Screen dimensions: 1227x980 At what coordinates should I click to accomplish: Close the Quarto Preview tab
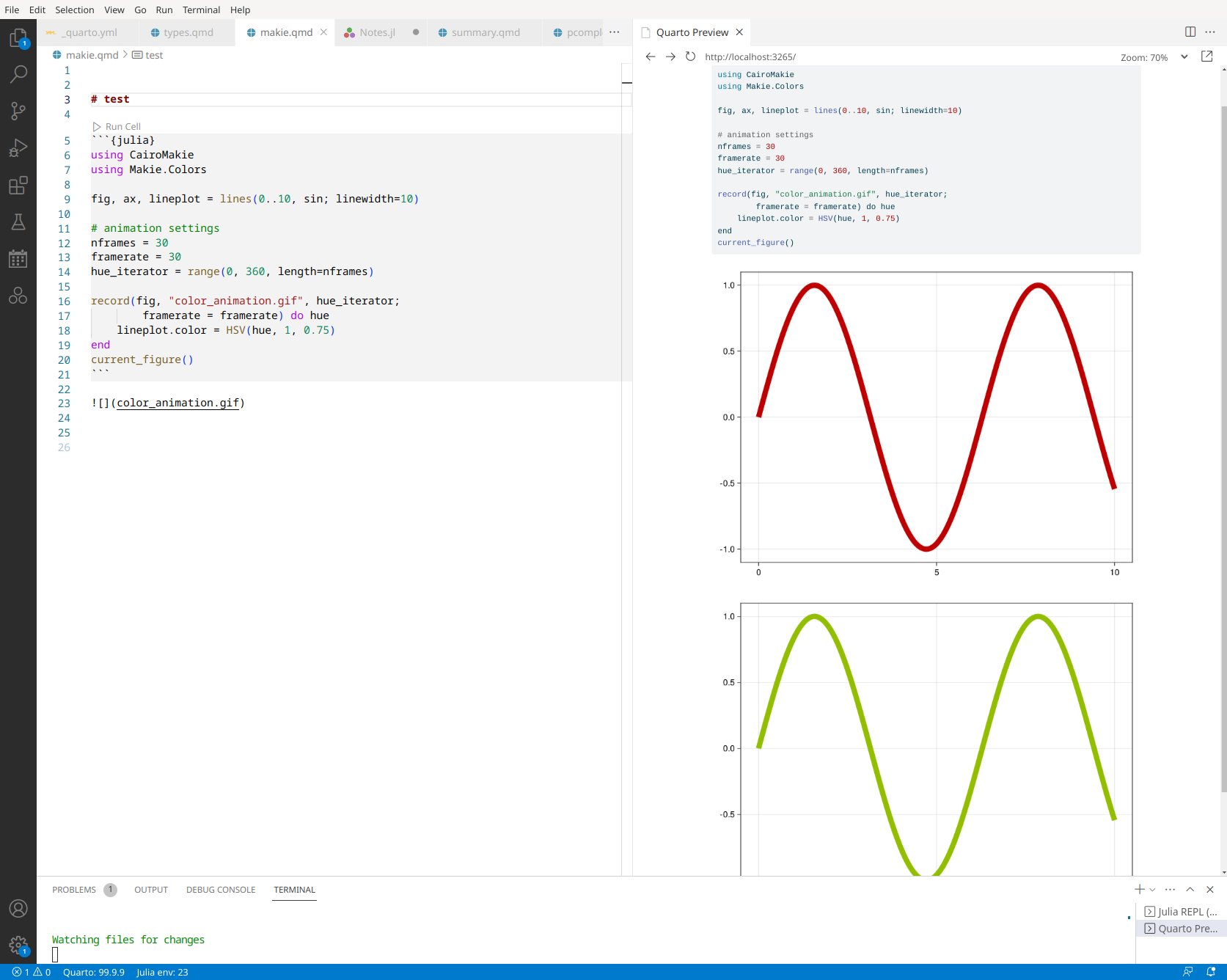739,32
